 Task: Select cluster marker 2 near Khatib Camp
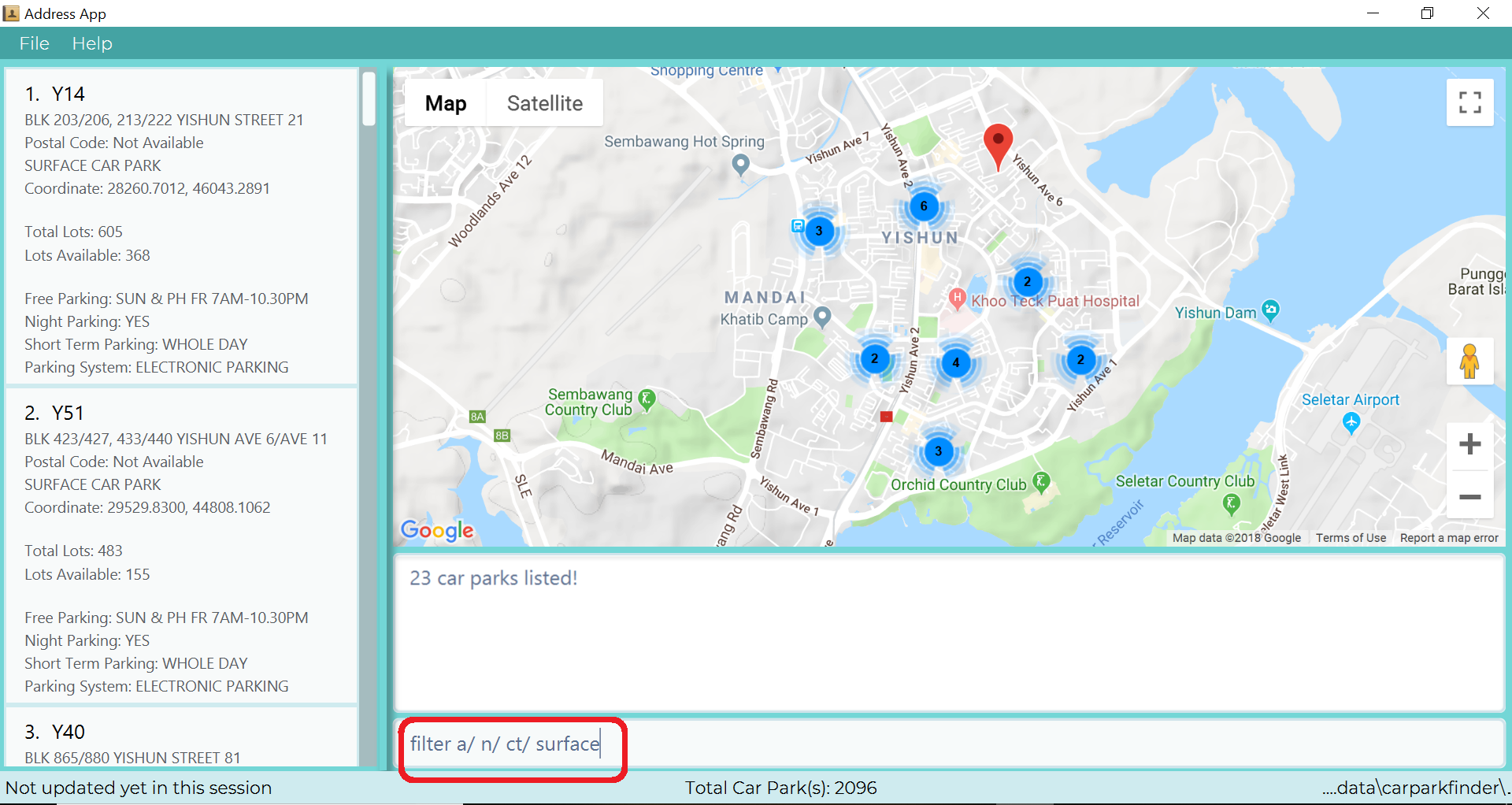[x=874, y=358]
